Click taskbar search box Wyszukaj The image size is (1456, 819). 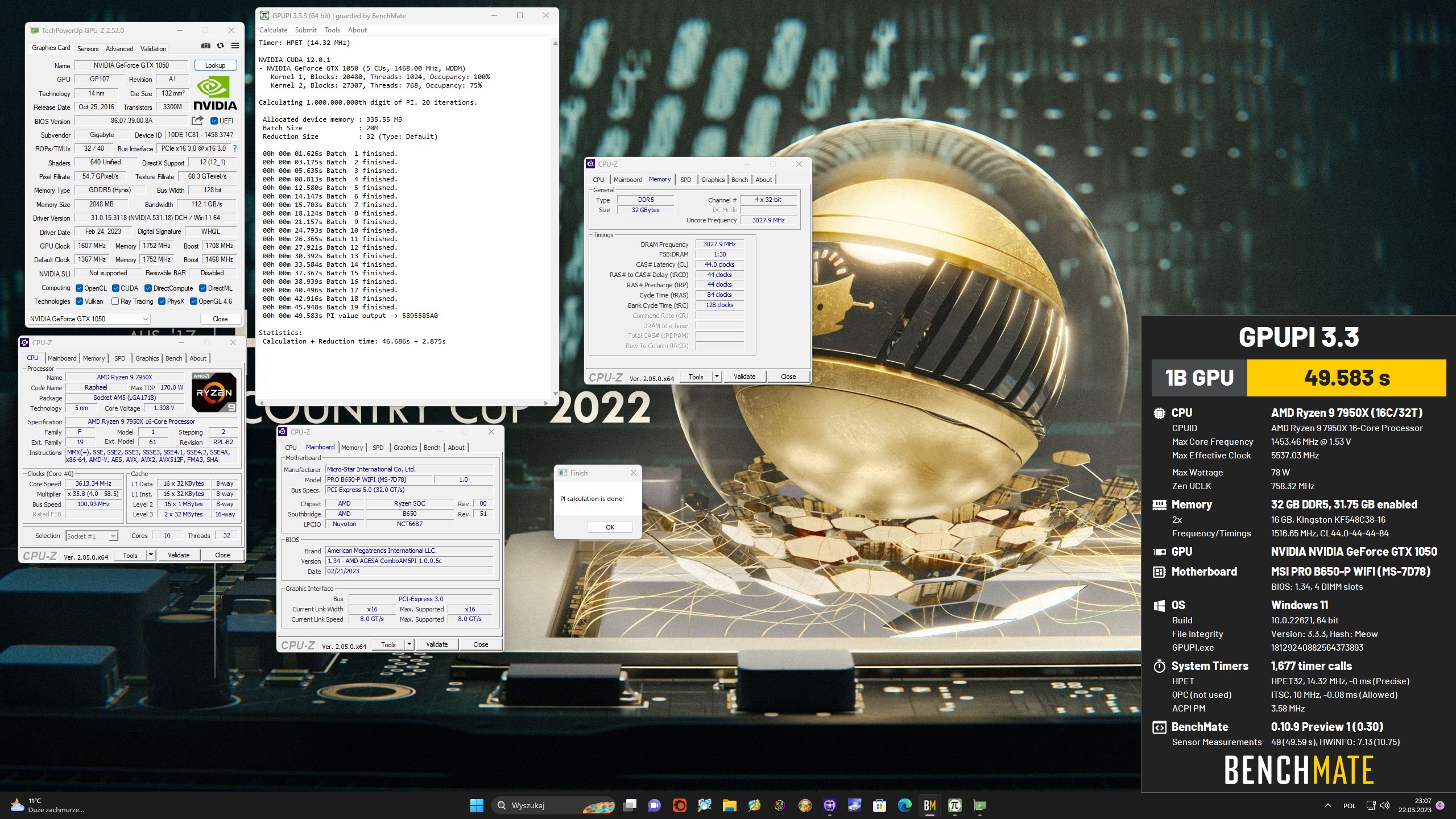(x=553, y=805)
